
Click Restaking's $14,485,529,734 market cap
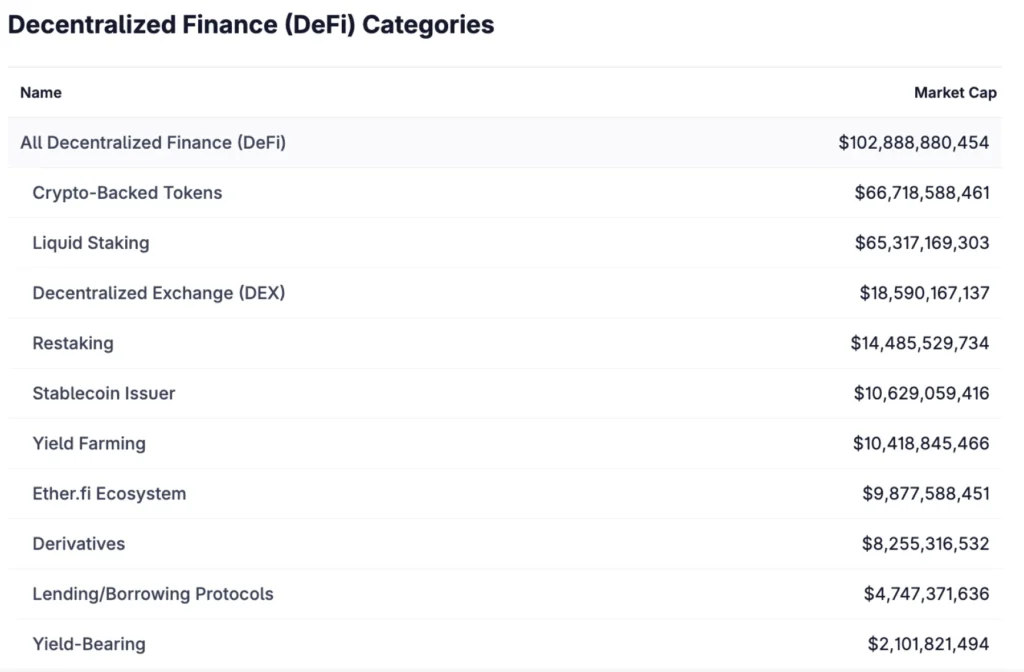[920, 343]
